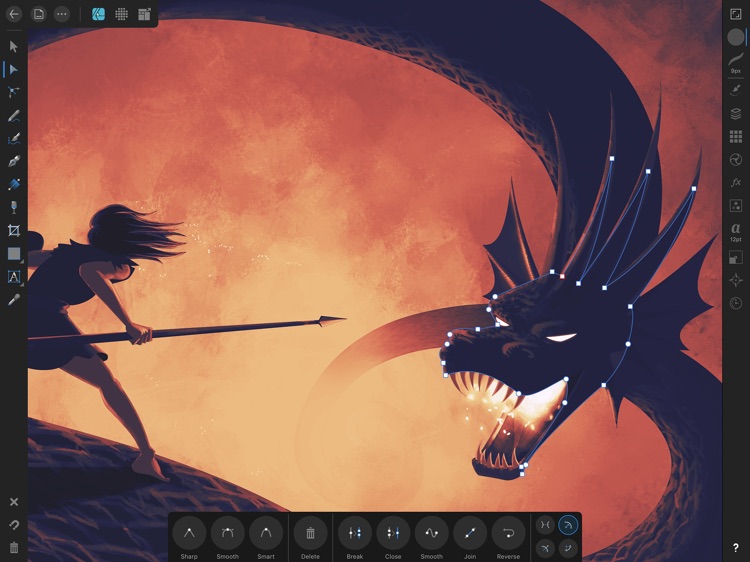Screen dimensions: 750x562
Task: Tap the X deselect icon
Action: point(14,502)
